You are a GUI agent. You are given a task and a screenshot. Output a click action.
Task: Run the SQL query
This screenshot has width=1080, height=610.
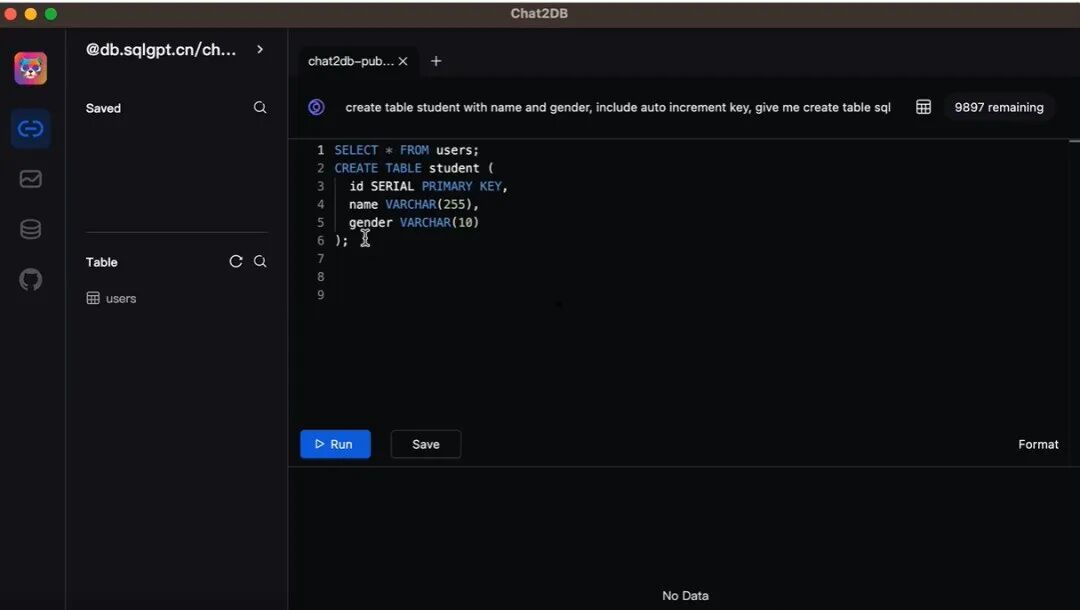pyautogui.click(x=335, y=444)
